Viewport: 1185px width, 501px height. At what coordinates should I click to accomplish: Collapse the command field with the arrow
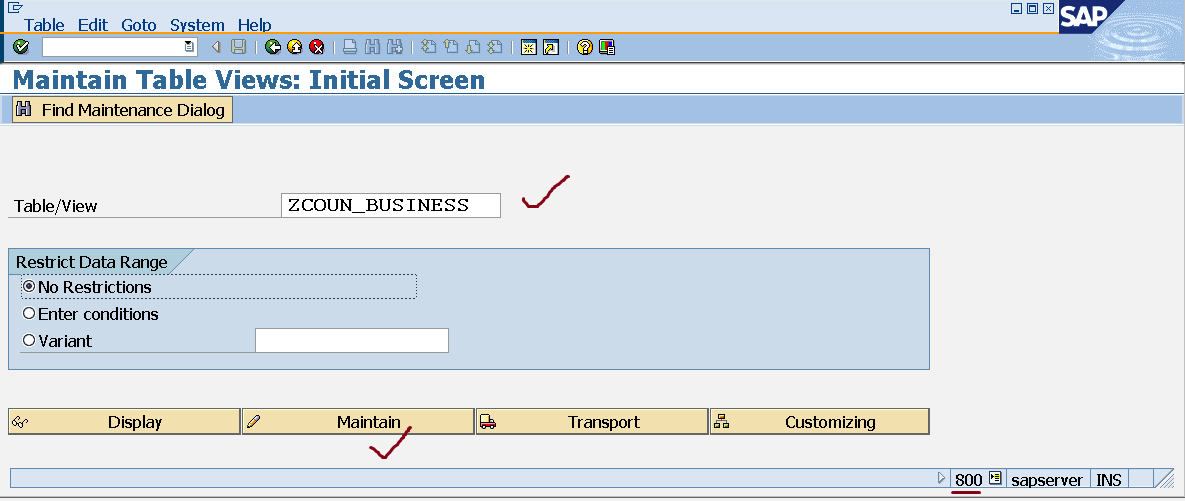[216, 48]
